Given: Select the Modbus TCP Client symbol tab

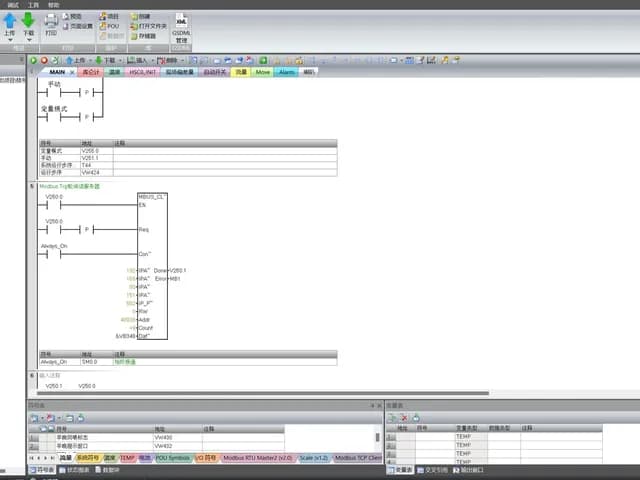Looking at the screenshot, I should 358,458.
